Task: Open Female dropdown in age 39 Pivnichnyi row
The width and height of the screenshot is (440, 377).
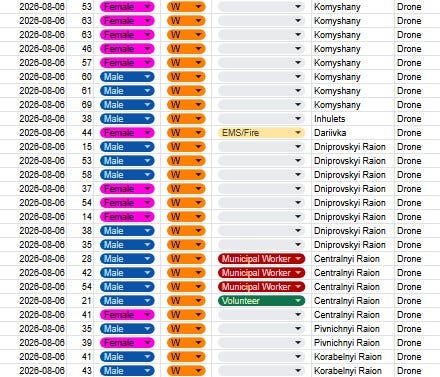Action: coord(127,343)
